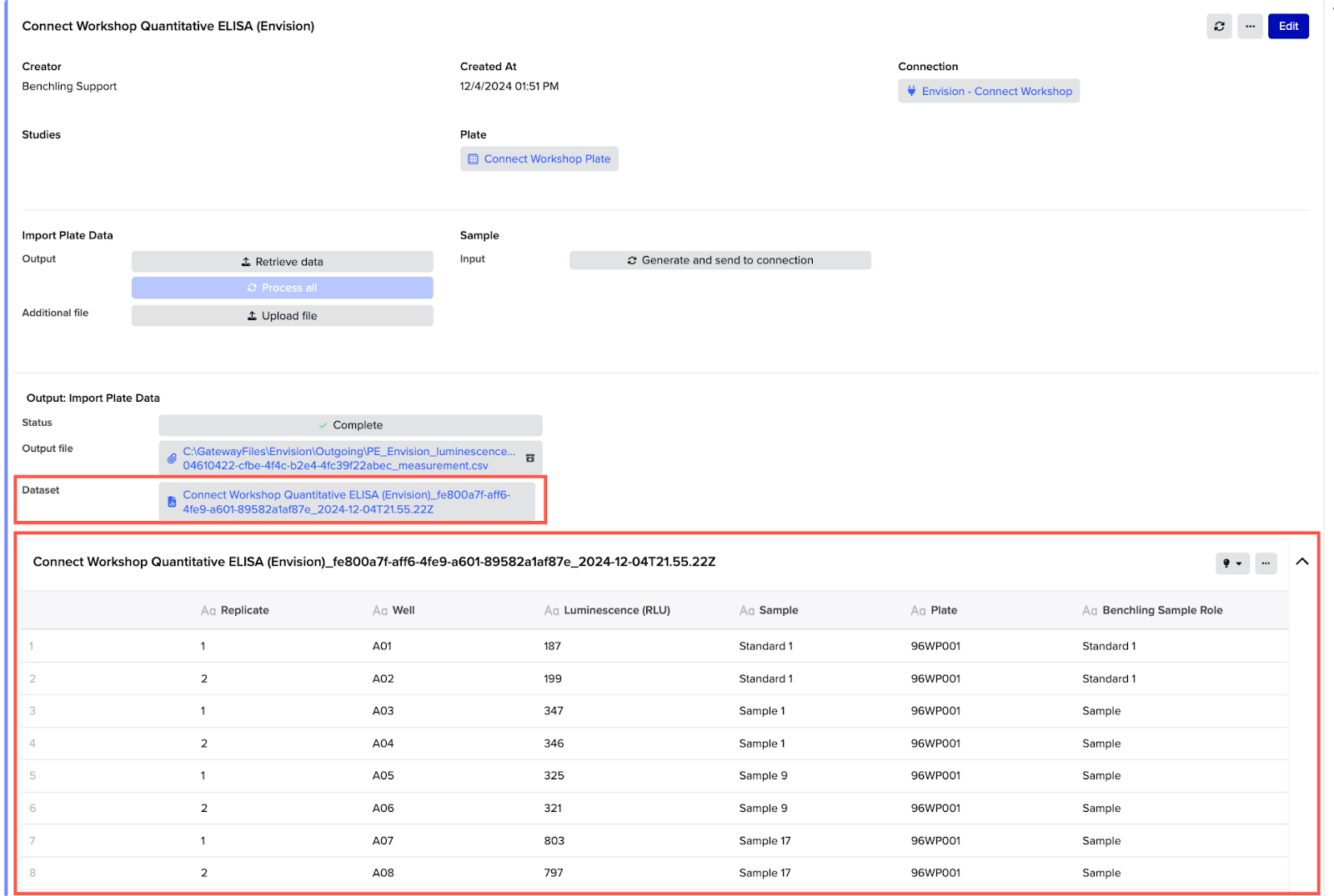This screenshot has height=896, width=1334.
Task: Click luminescence value 321
Action: (x=553, y=808)
